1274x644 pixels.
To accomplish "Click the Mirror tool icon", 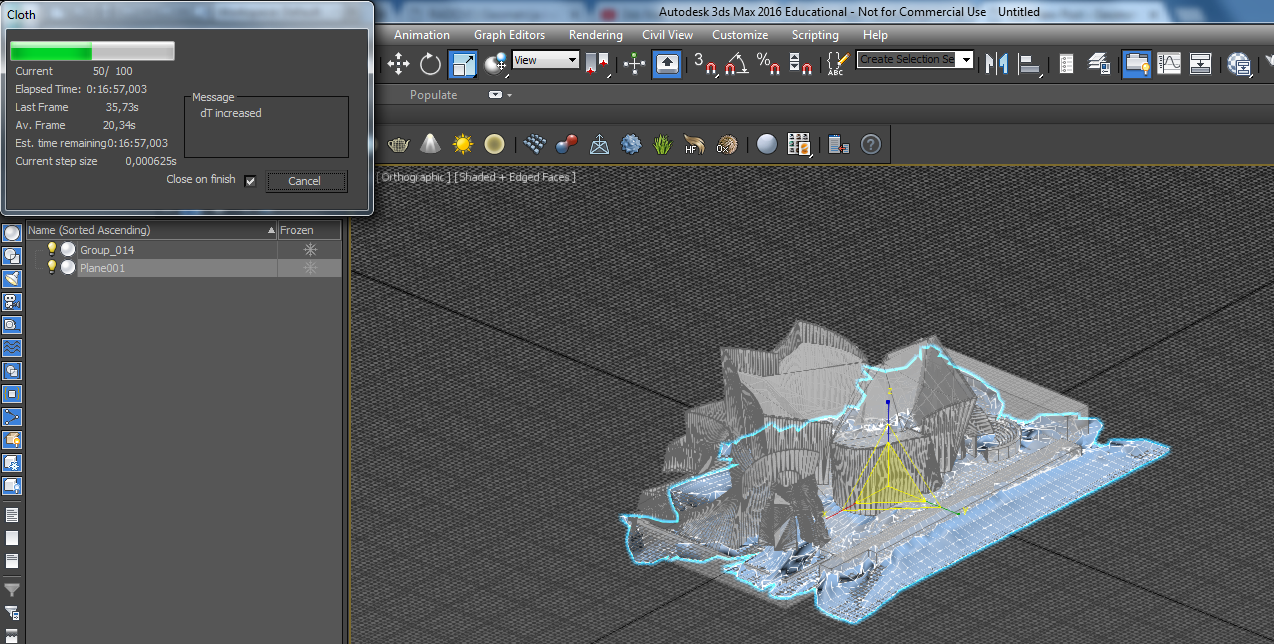I will (996, 64).
